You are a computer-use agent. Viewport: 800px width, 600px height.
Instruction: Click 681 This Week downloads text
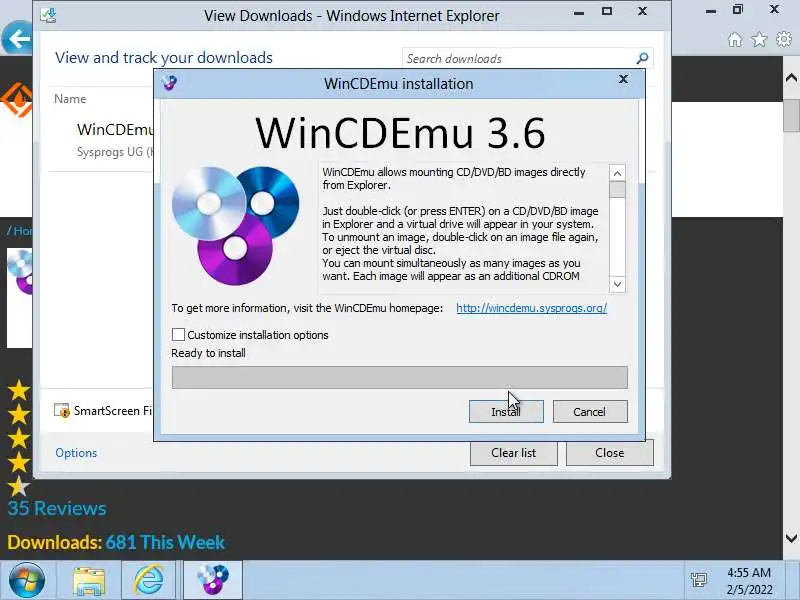point(165,542)
